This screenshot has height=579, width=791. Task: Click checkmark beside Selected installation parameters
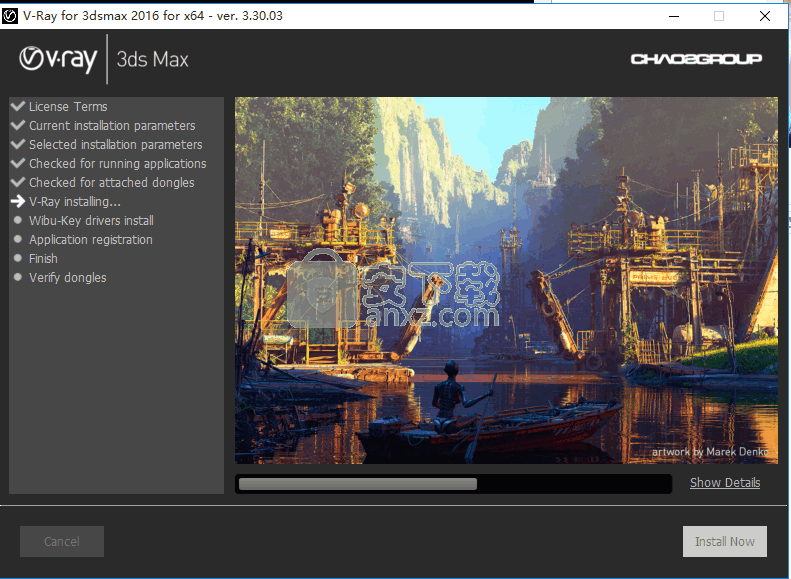click(18, 144)
